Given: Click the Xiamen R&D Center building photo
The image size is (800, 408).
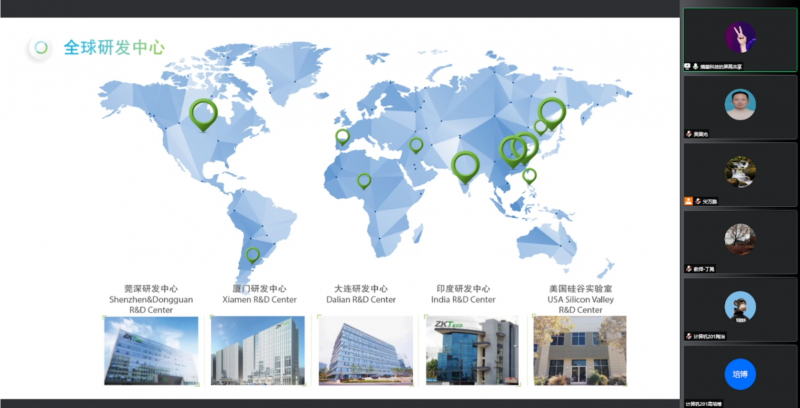Looking at the screenshot, I should pos(258,350).
